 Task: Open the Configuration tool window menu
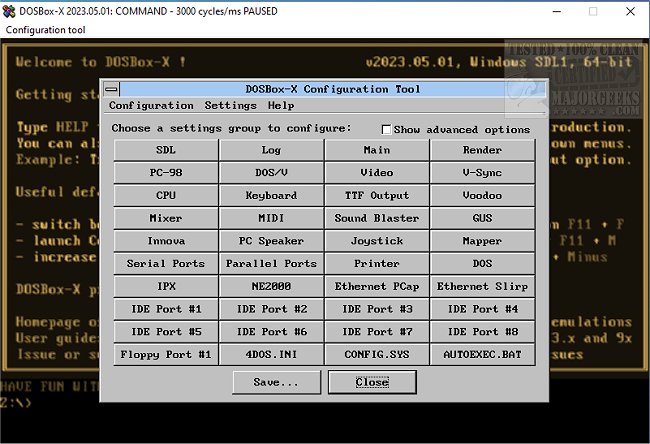(x=46, y=30)
